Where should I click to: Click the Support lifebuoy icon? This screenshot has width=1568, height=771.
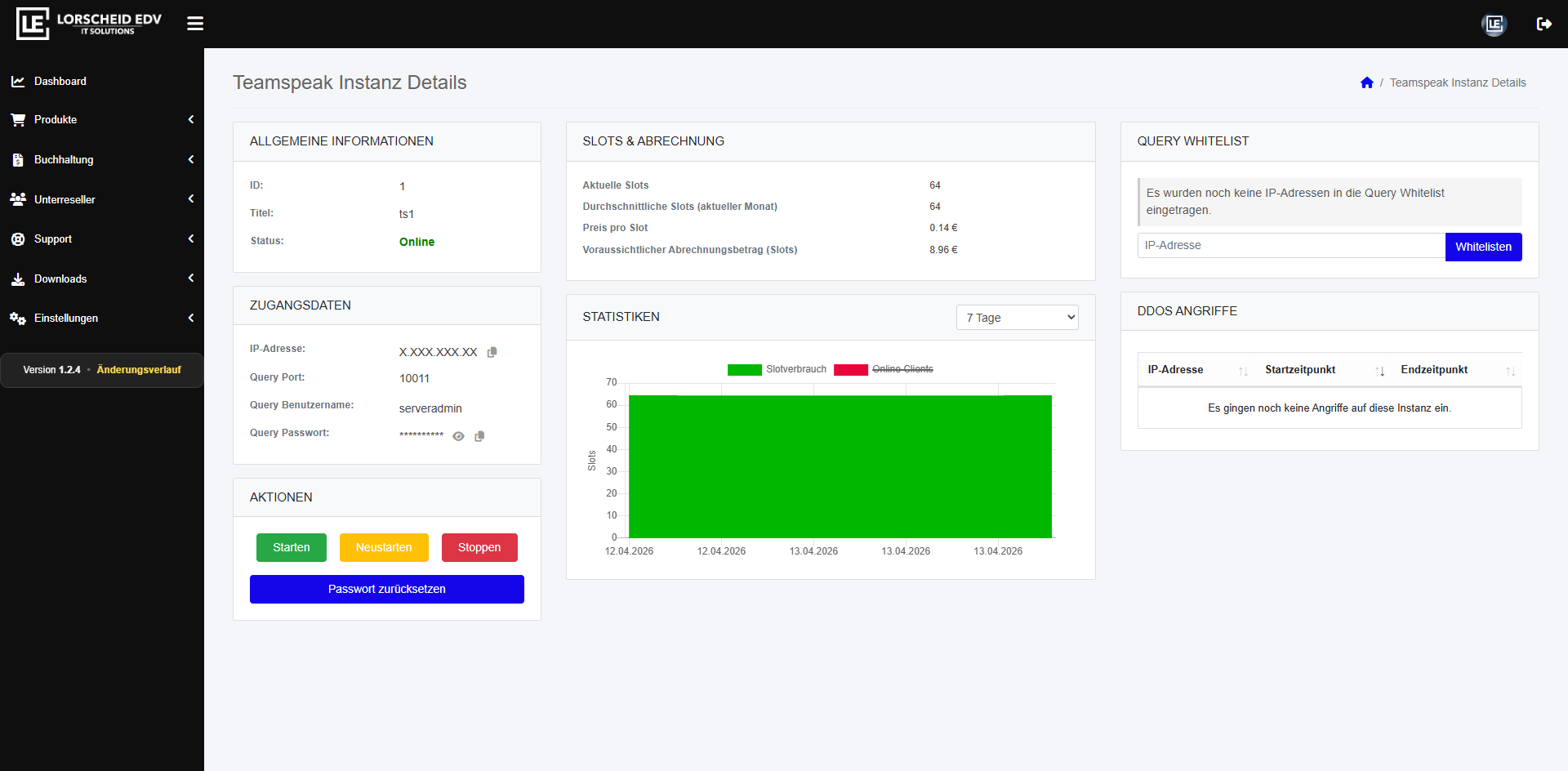(18, 239)
